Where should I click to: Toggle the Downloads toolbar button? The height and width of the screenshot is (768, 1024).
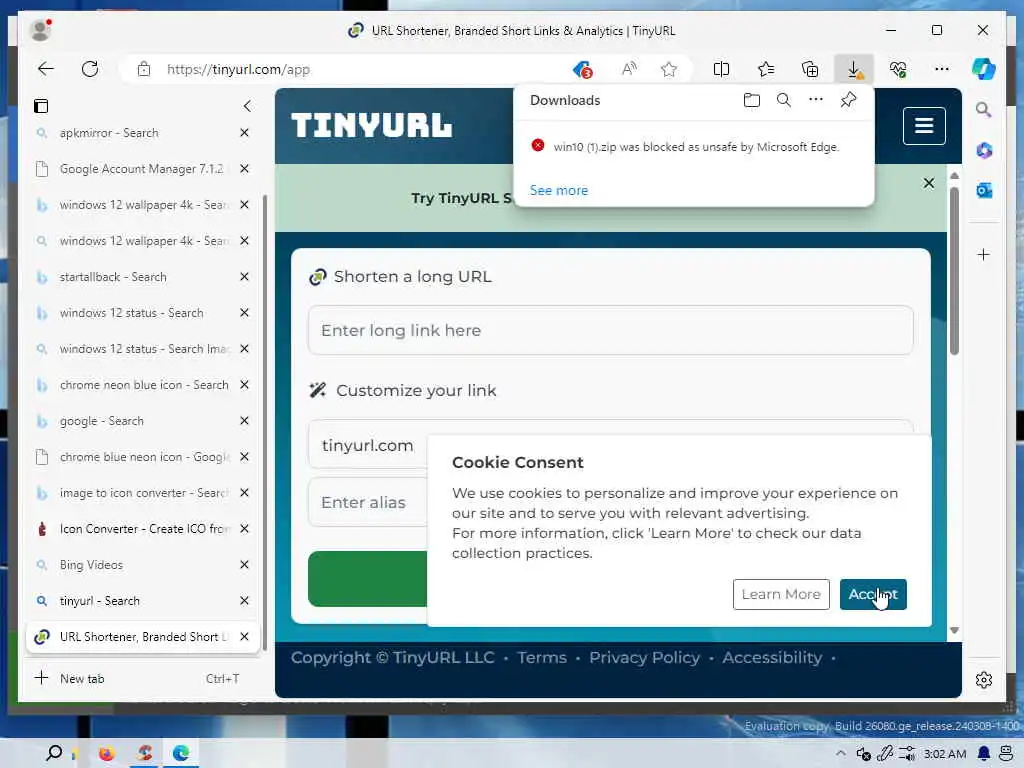coord(854,69)
